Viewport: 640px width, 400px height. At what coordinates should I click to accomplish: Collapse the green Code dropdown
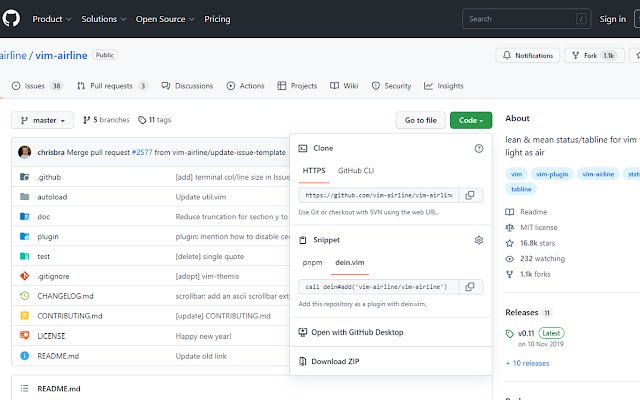coord(470,121)
